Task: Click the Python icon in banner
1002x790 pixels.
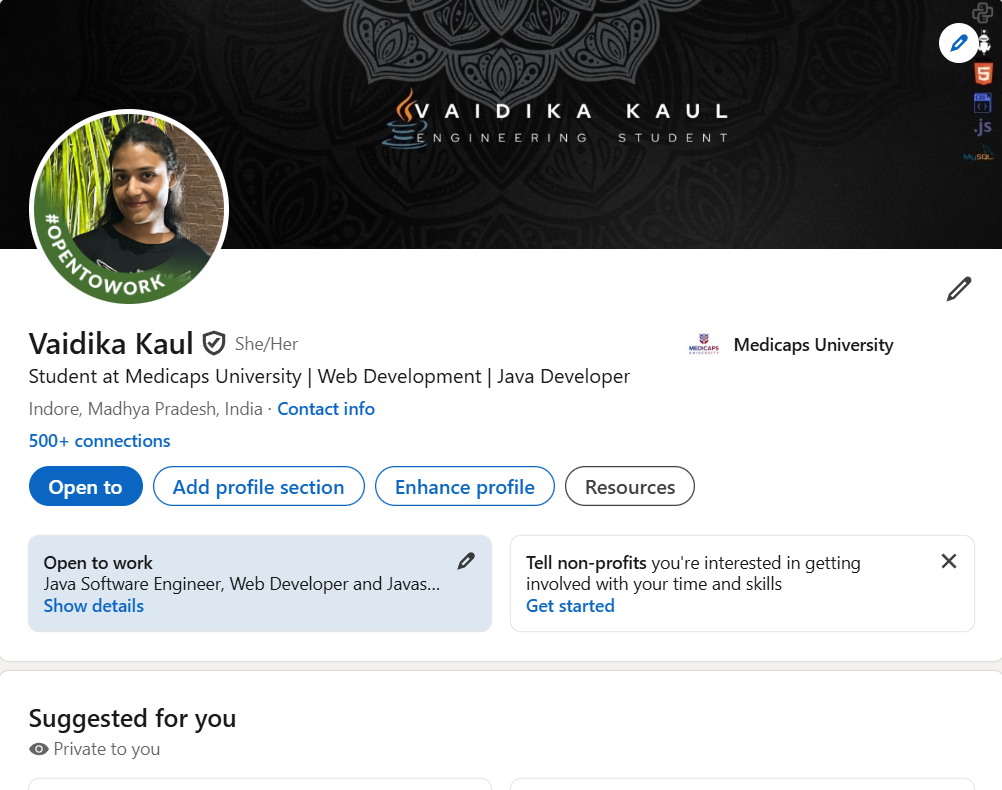Action: point(982,12)
